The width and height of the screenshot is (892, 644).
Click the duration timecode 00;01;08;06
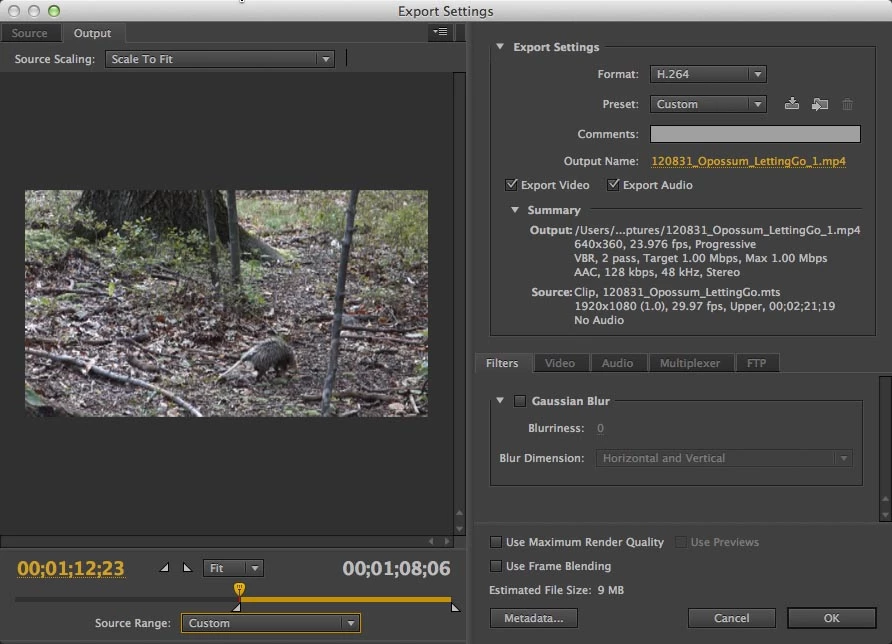coord(397,568)
